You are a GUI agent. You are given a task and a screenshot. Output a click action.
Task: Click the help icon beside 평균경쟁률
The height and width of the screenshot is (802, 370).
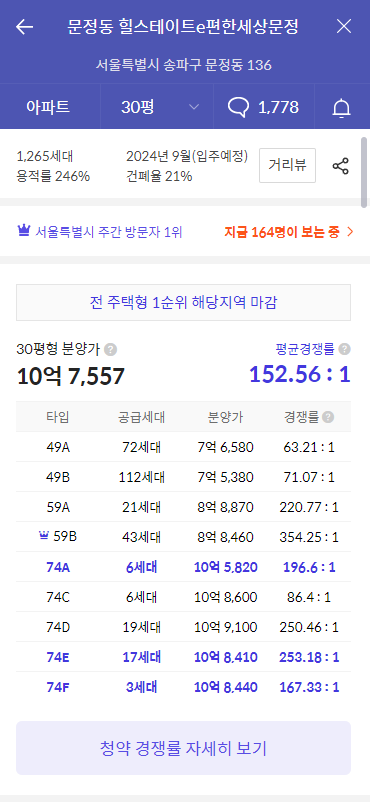[x=345, y=349]
